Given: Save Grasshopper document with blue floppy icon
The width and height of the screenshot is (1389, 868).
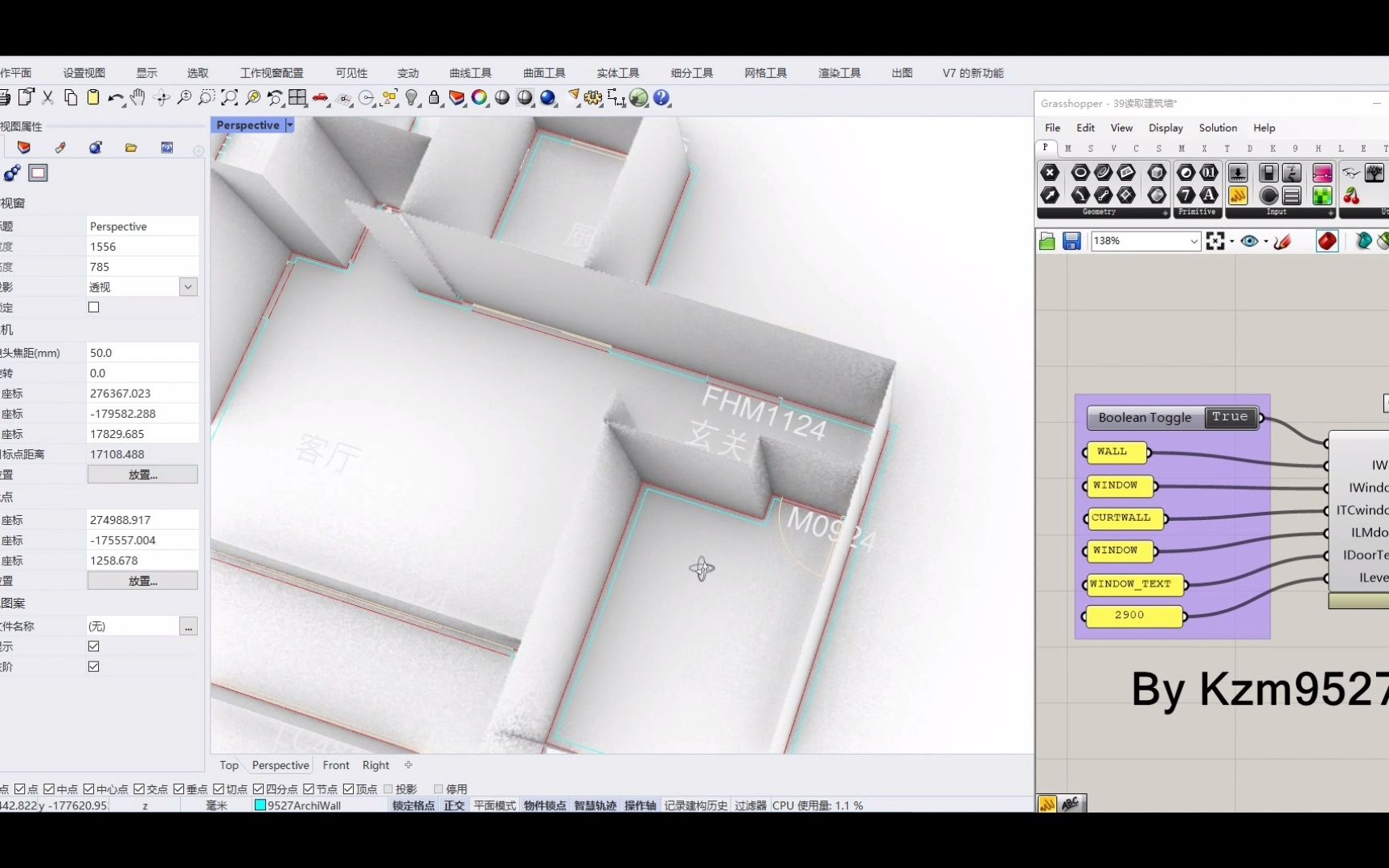Looking at the screenshot, I should [1071, 241].
